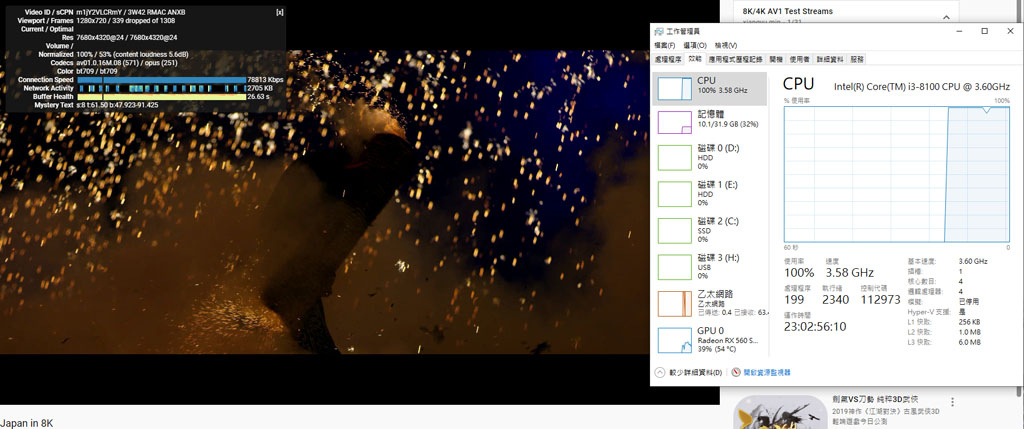Viewport: 1024px width, 429px height.
Task: Click the base speed value 3.60 GHz
Action: click(x=973, y=261)
